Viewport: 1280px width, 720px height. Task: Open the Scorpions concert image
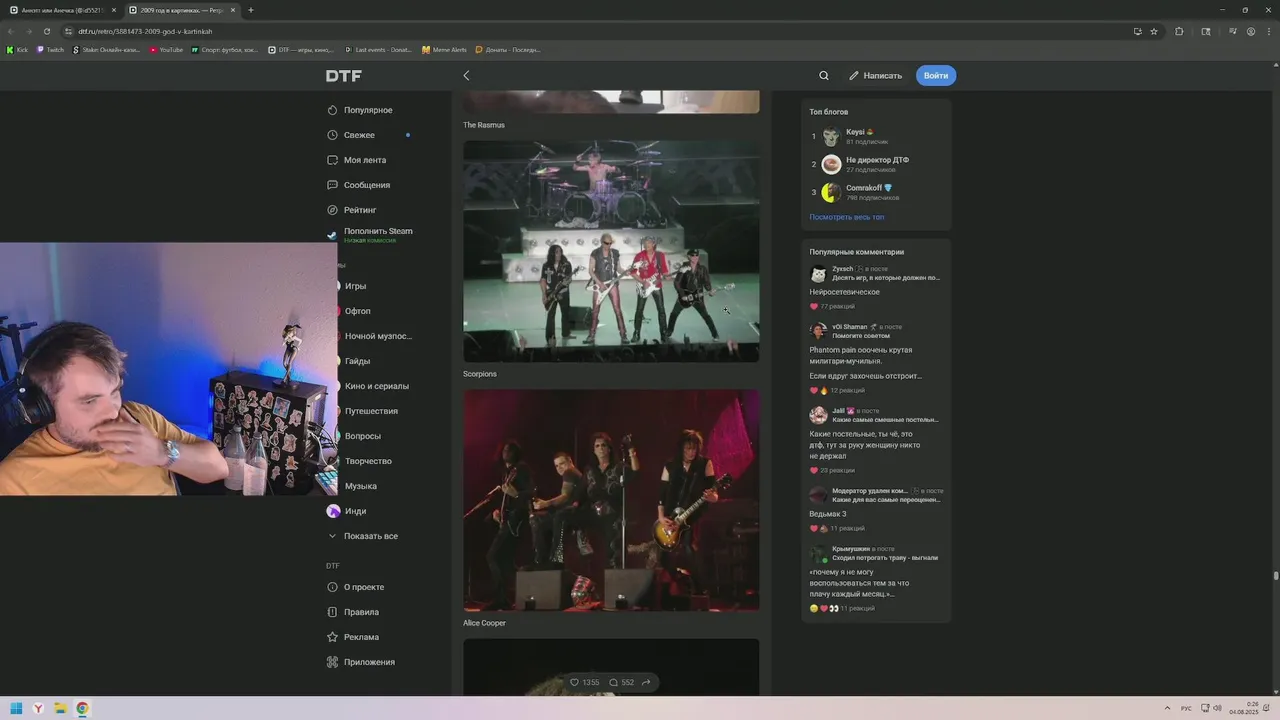click(x=611, y=251)
